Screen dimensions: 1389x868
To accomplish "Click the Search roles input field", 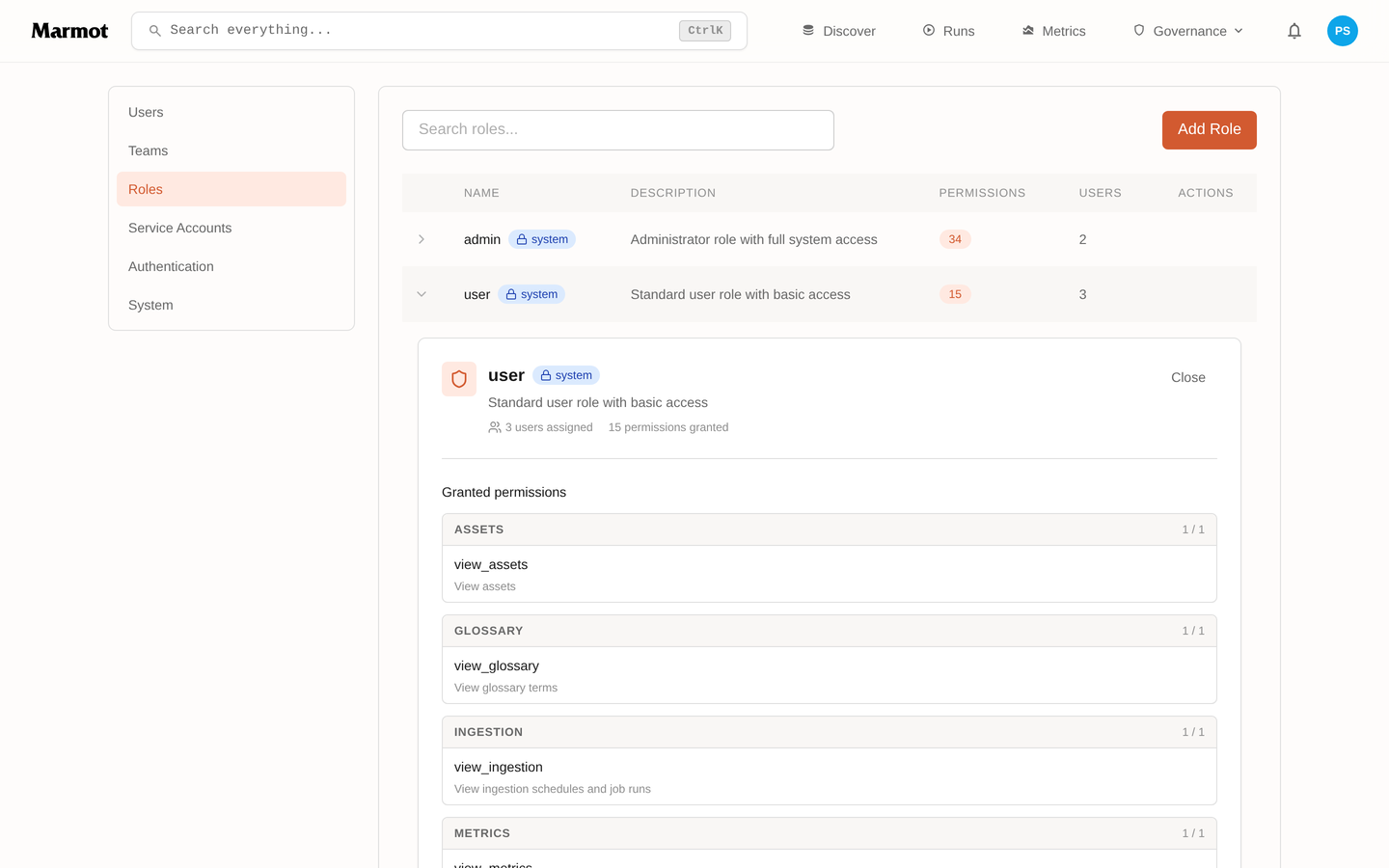I will (x=618, y=130).
